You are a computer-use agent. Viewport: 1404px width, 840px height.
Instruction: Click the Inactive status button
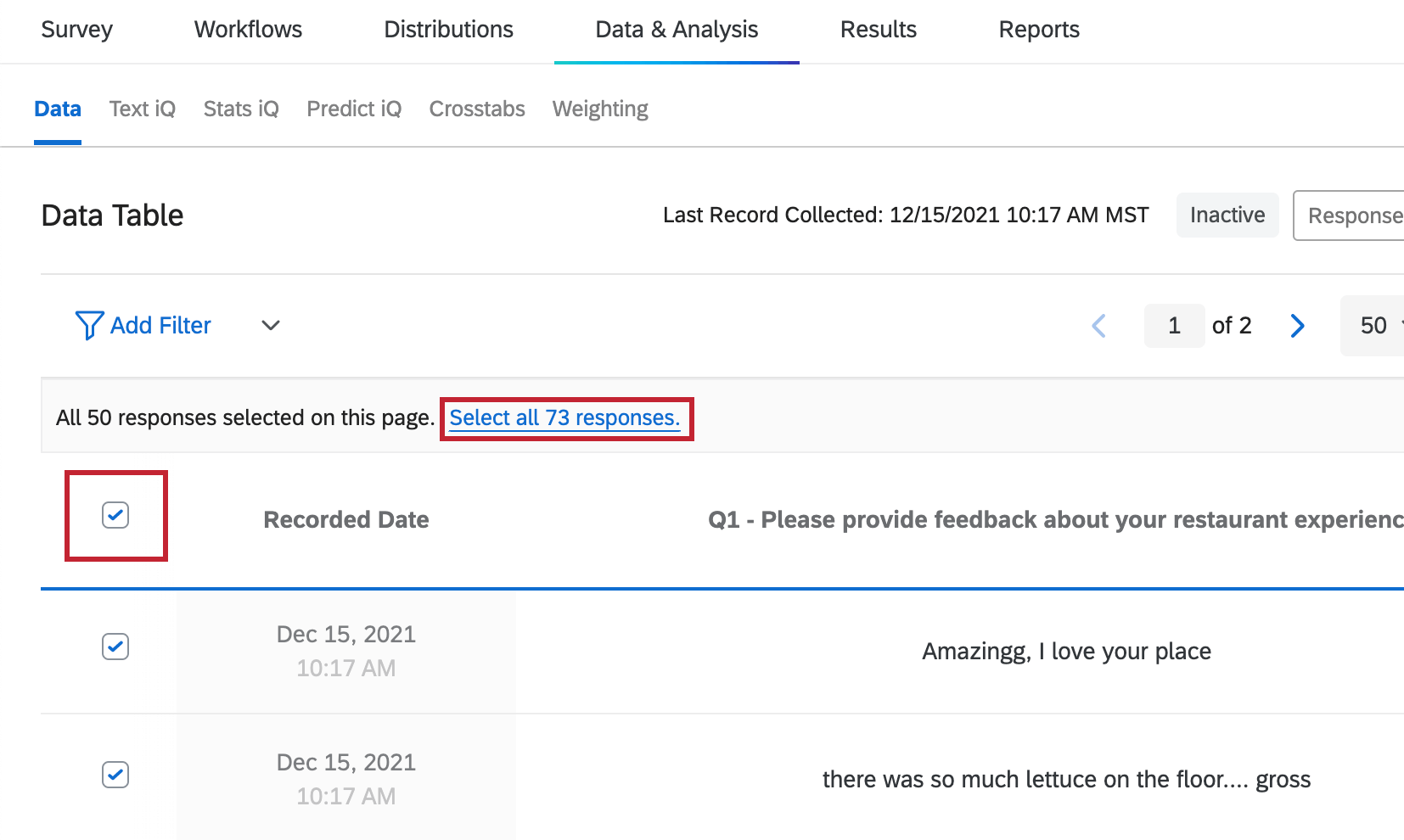(x=1227, y=215)
